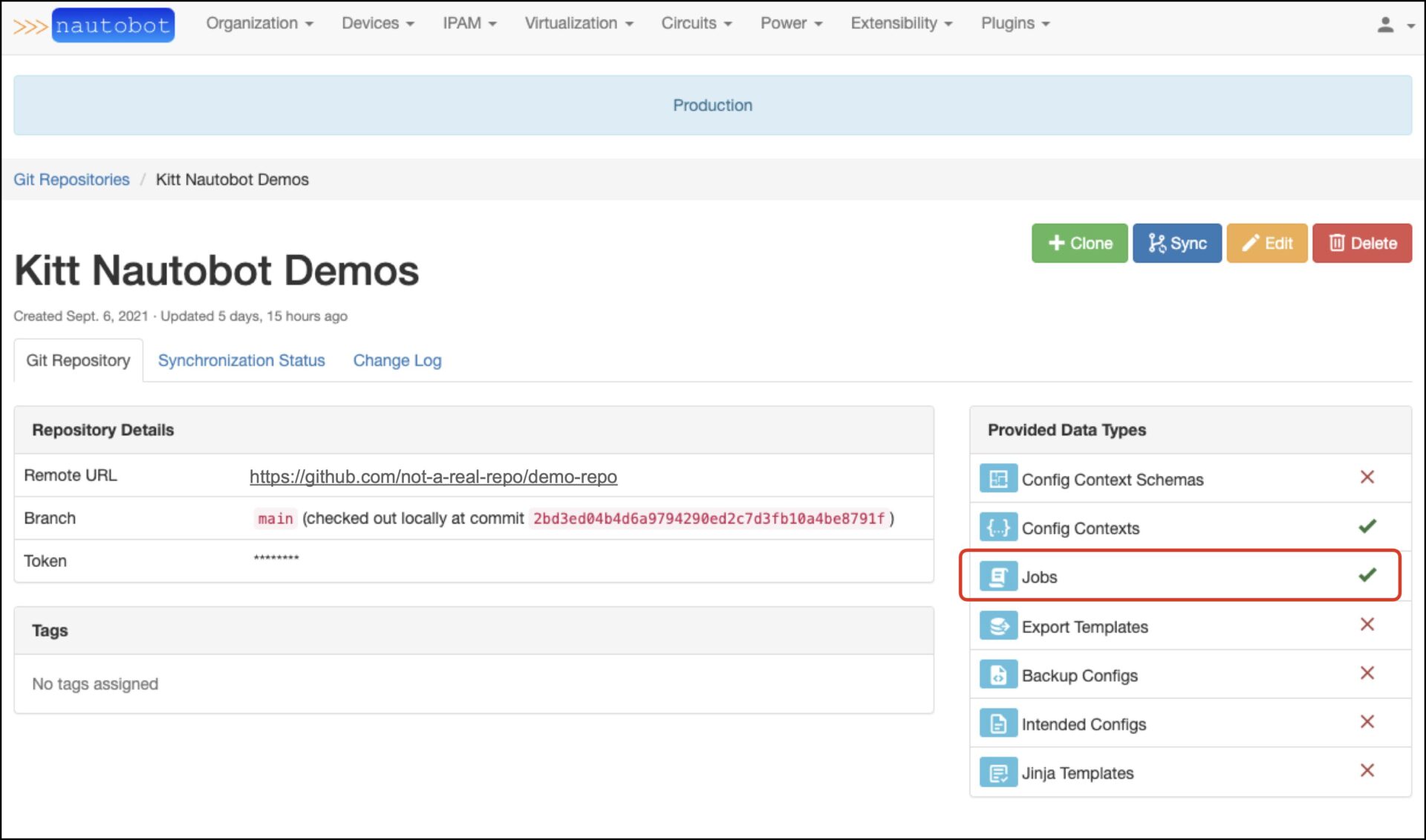Click the highlighted commit hash
The width and height of the screenshot is (1426, 840).
point(707,518)
